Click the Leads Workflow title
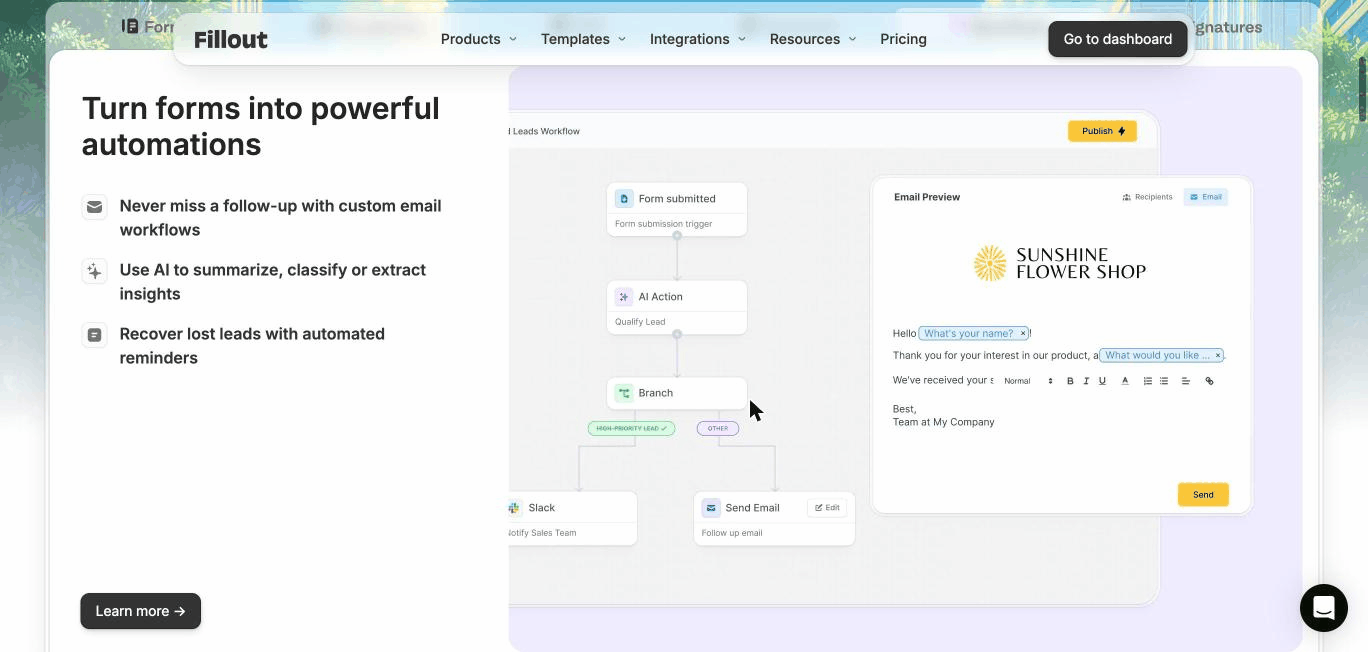Image resolution: width=1368 pixels, height=652 pixels. [544, 131]
